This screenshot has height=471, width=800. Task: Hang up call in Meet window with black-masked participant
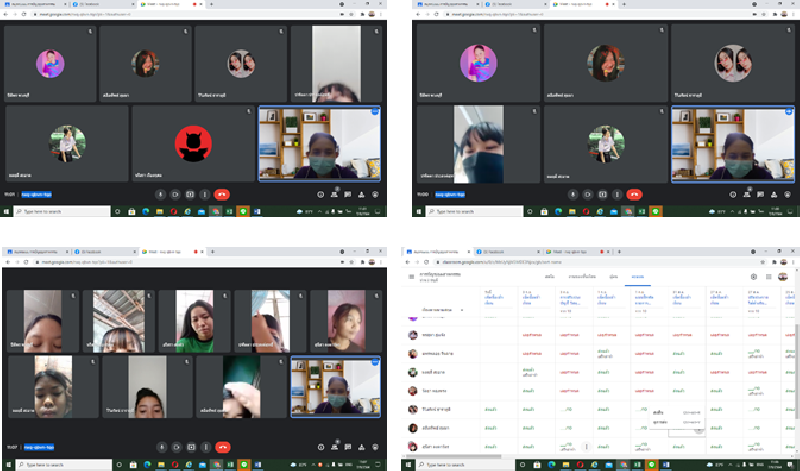coord(636,194)
